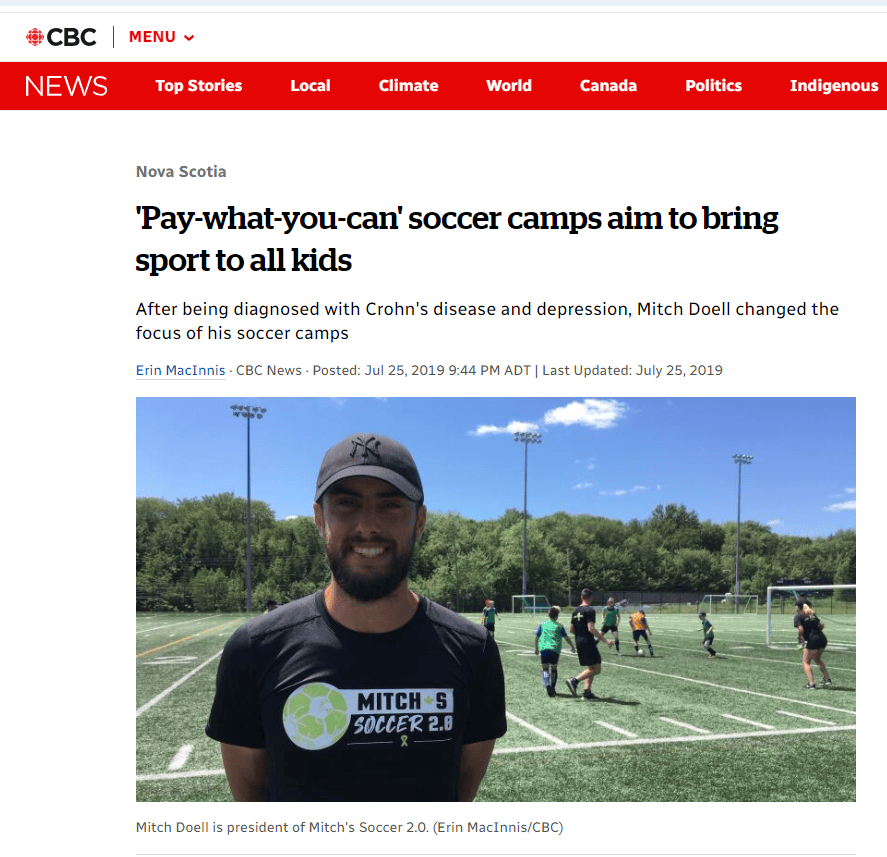The width and height of the screenshot is (887, 857).
Task: Click the 'Pay-what-you-can' article headline
Action: click(x=457, y=239)
